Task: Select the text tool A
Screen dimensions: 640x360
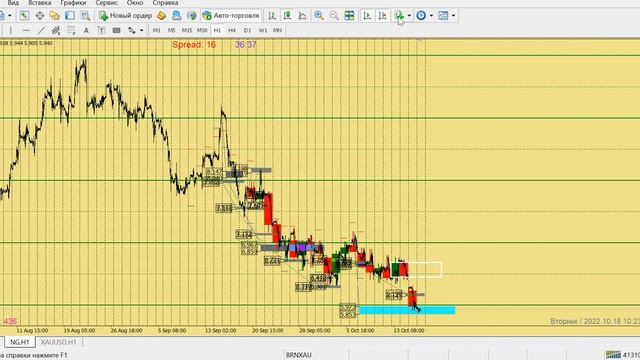Action: pyautogui.click(x=86, y=30)
